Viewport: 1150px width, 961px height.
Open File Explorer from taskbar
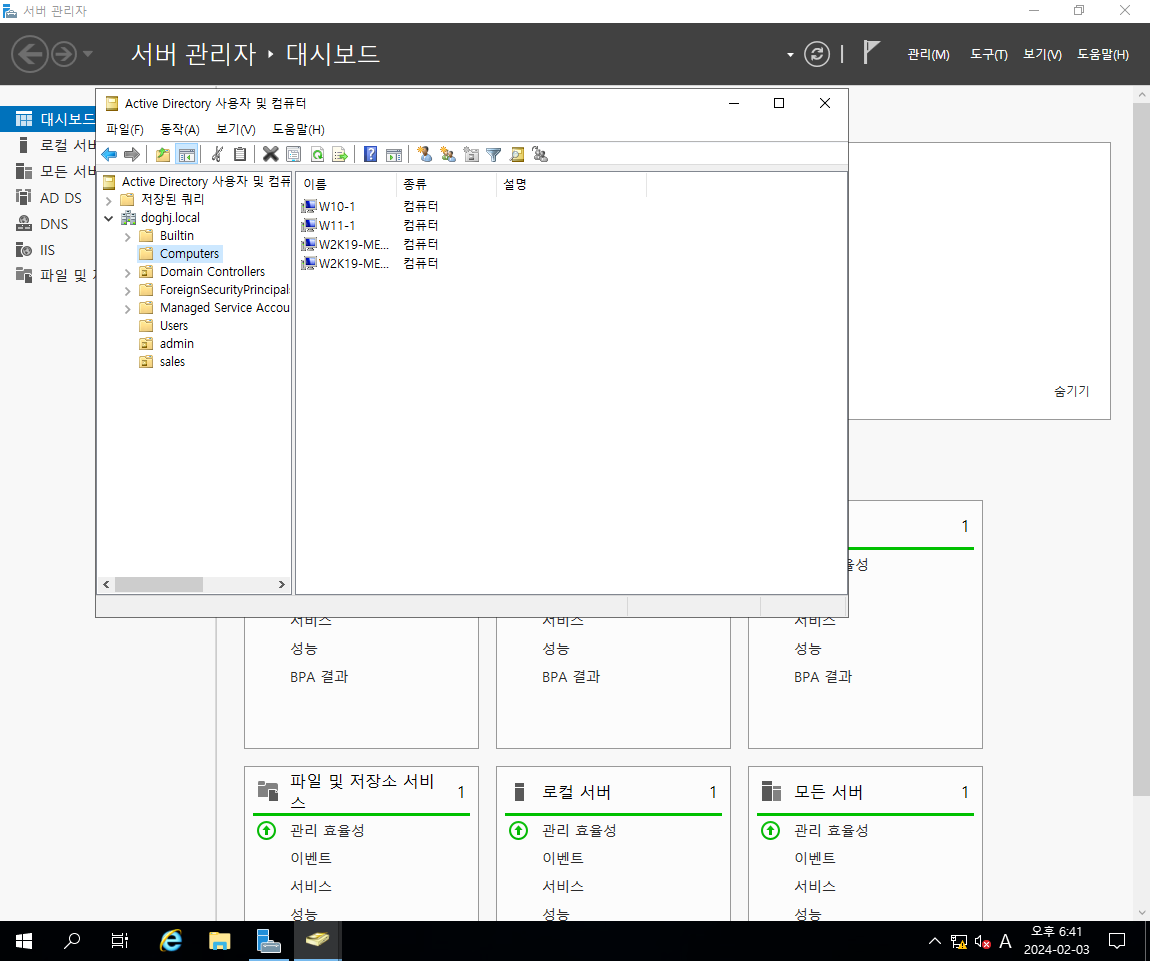pyautogui.click(x=219, y=940)
